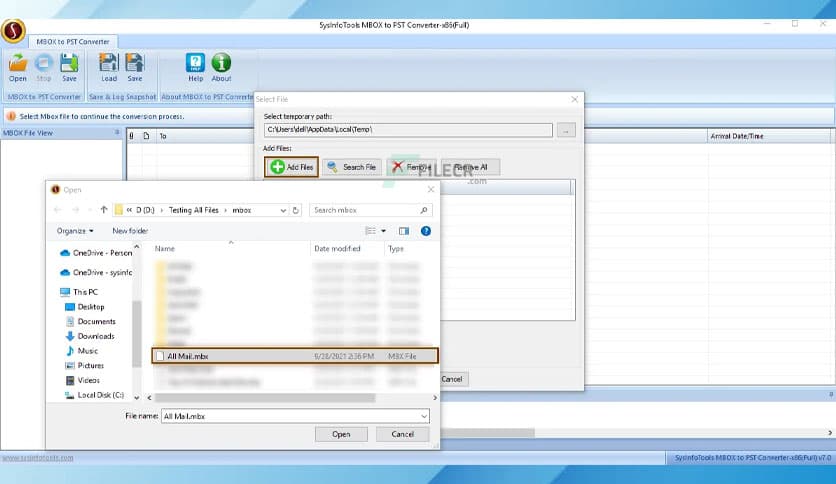Screen dimensions: 836x484
Task: Open the About icon
Action: [x=221, y=67]
